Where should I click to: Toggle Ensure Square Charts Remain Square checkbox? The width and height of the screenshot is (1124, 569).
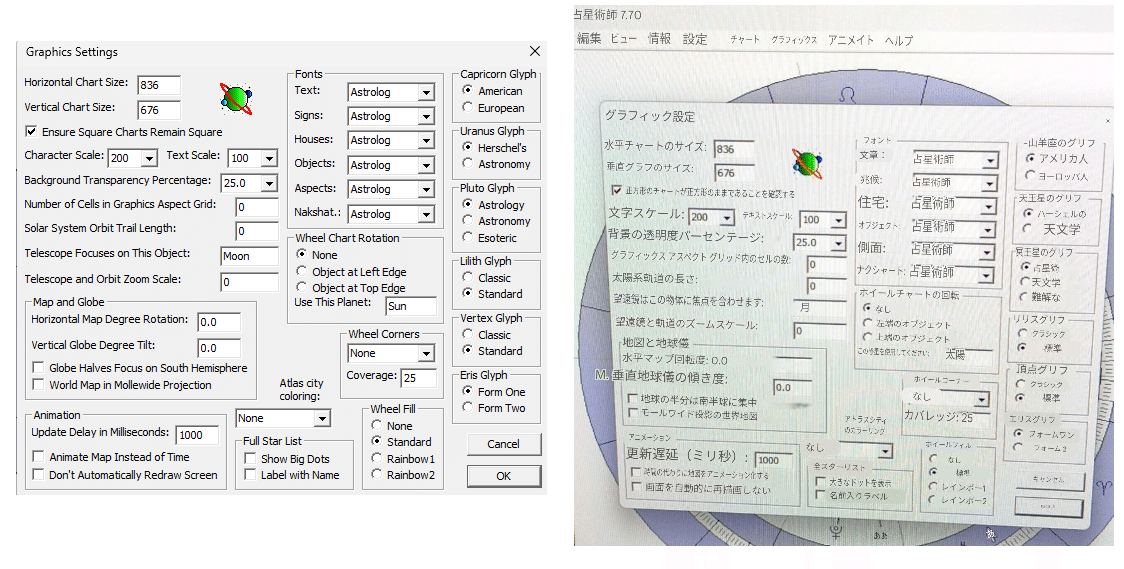coord(31,131)
